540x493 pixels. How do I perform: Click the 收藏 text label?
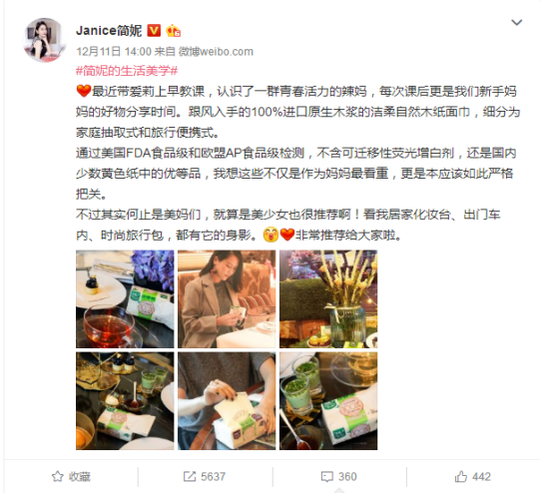point(79,477)
